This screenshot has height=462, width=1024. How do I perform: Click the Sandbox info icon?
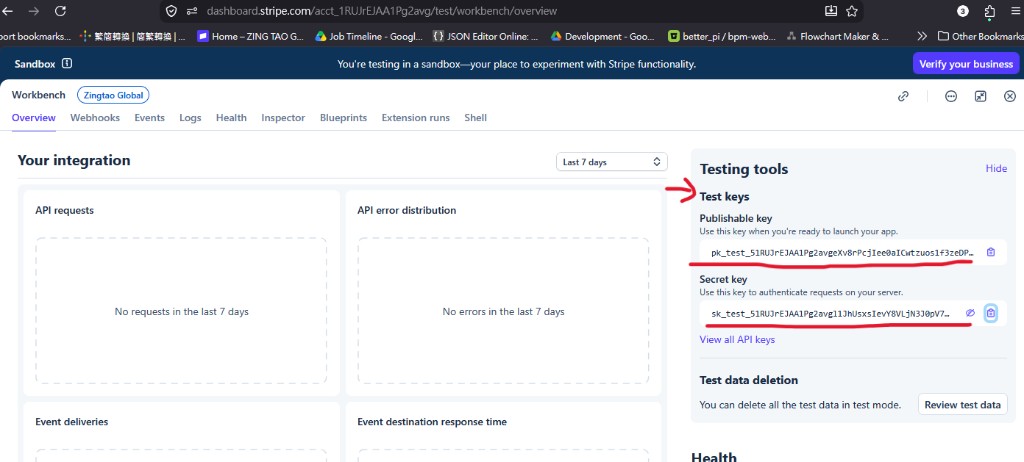[67, 64]
